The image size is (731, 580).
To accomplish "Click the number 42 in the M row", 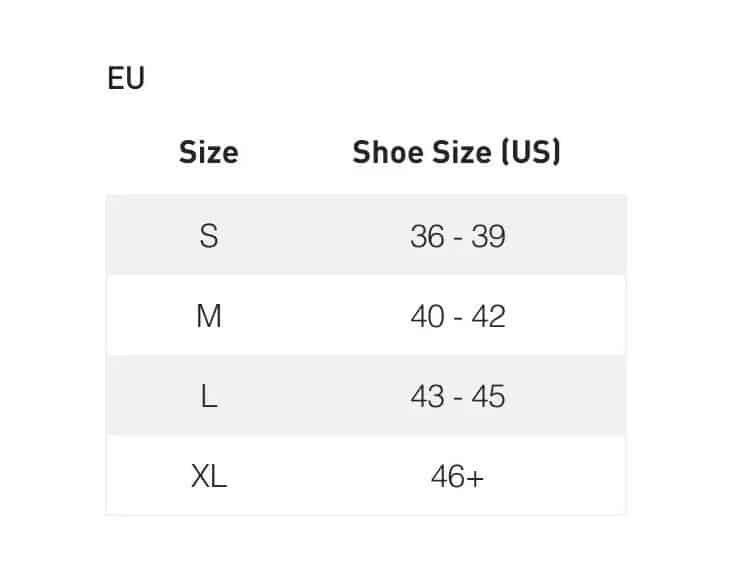I will pyautogui.click(x=489, y=316).
